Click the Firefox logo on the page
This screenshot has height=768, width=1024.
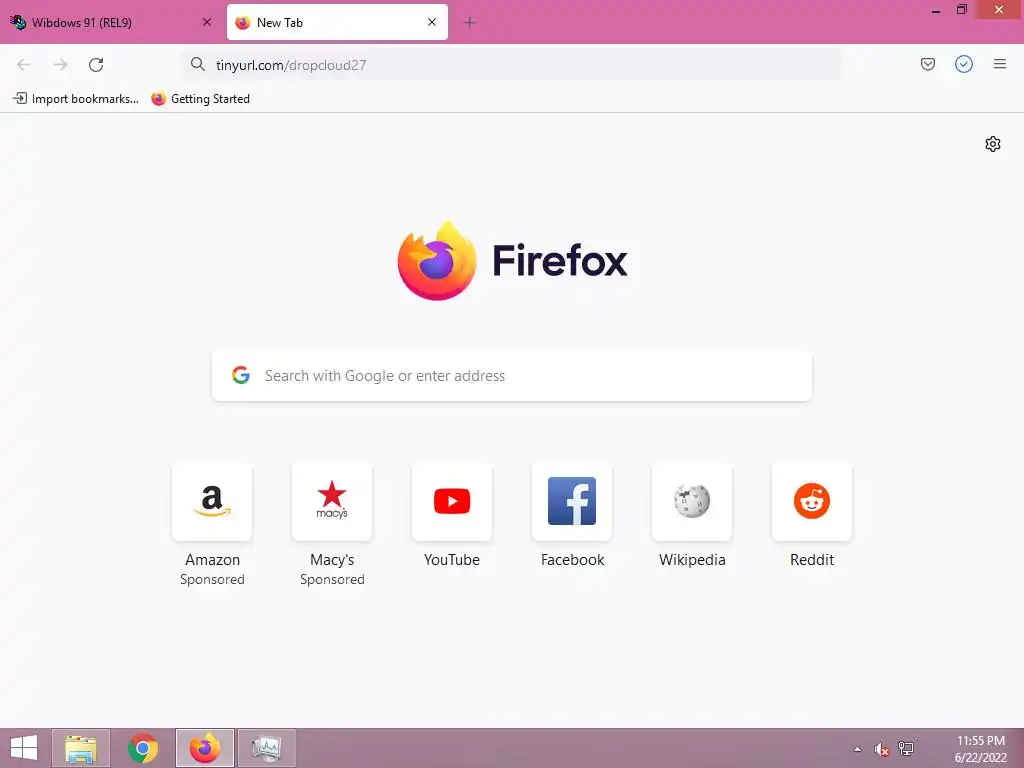click(x=437, y=261)
